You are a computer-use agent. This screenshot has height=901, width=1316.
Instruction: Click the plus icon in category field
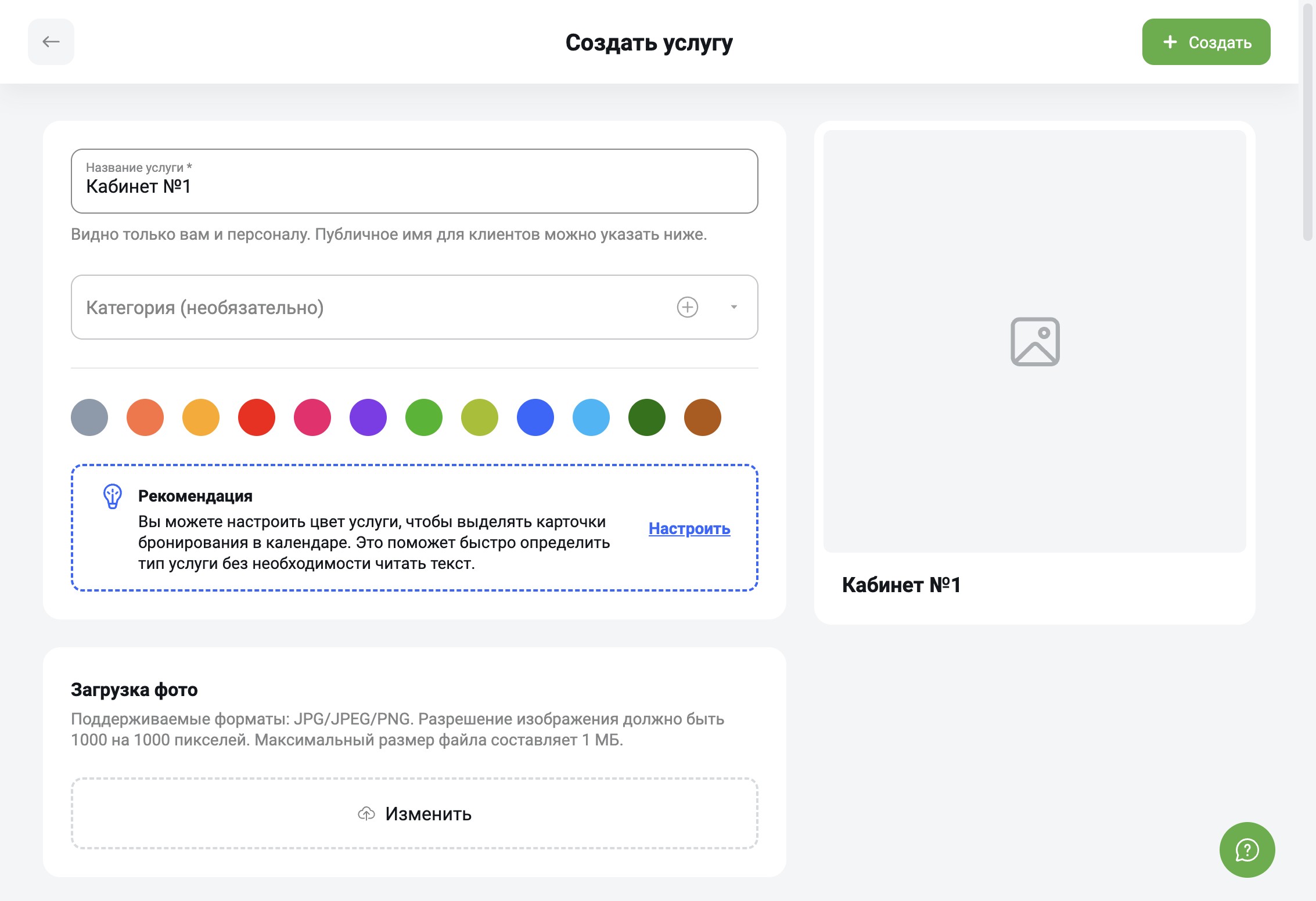(687, 307)
